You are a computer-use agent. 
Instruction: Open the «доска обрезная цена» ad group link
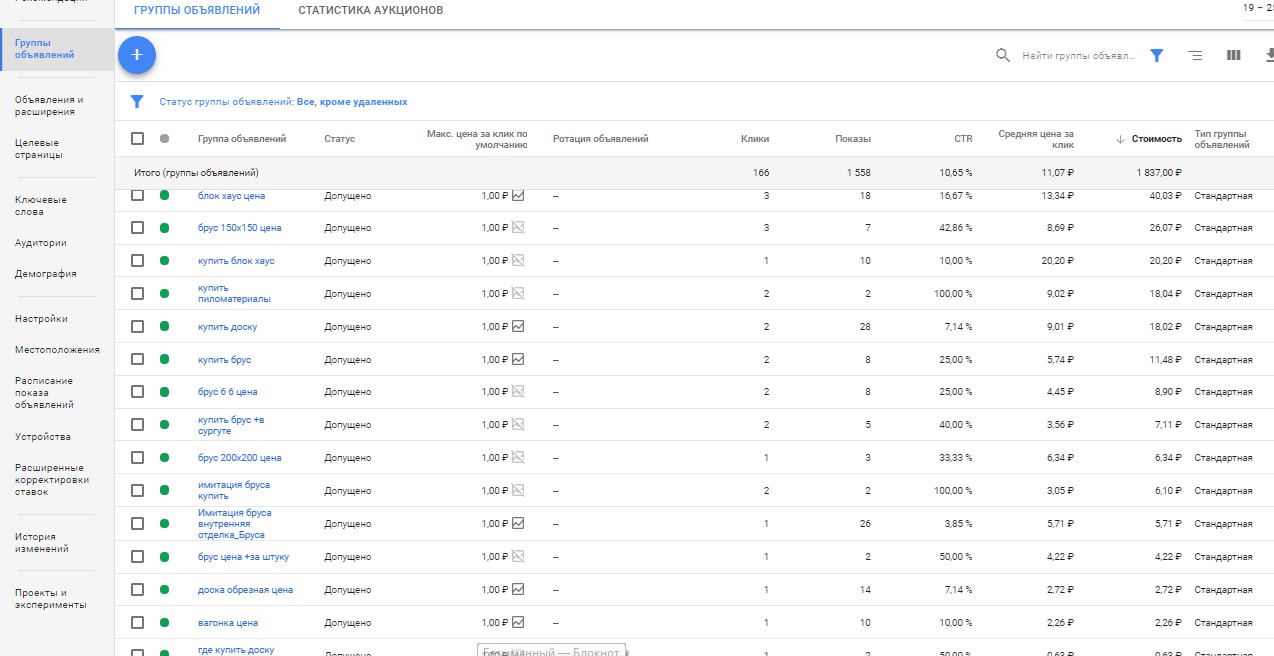point(245,590)
